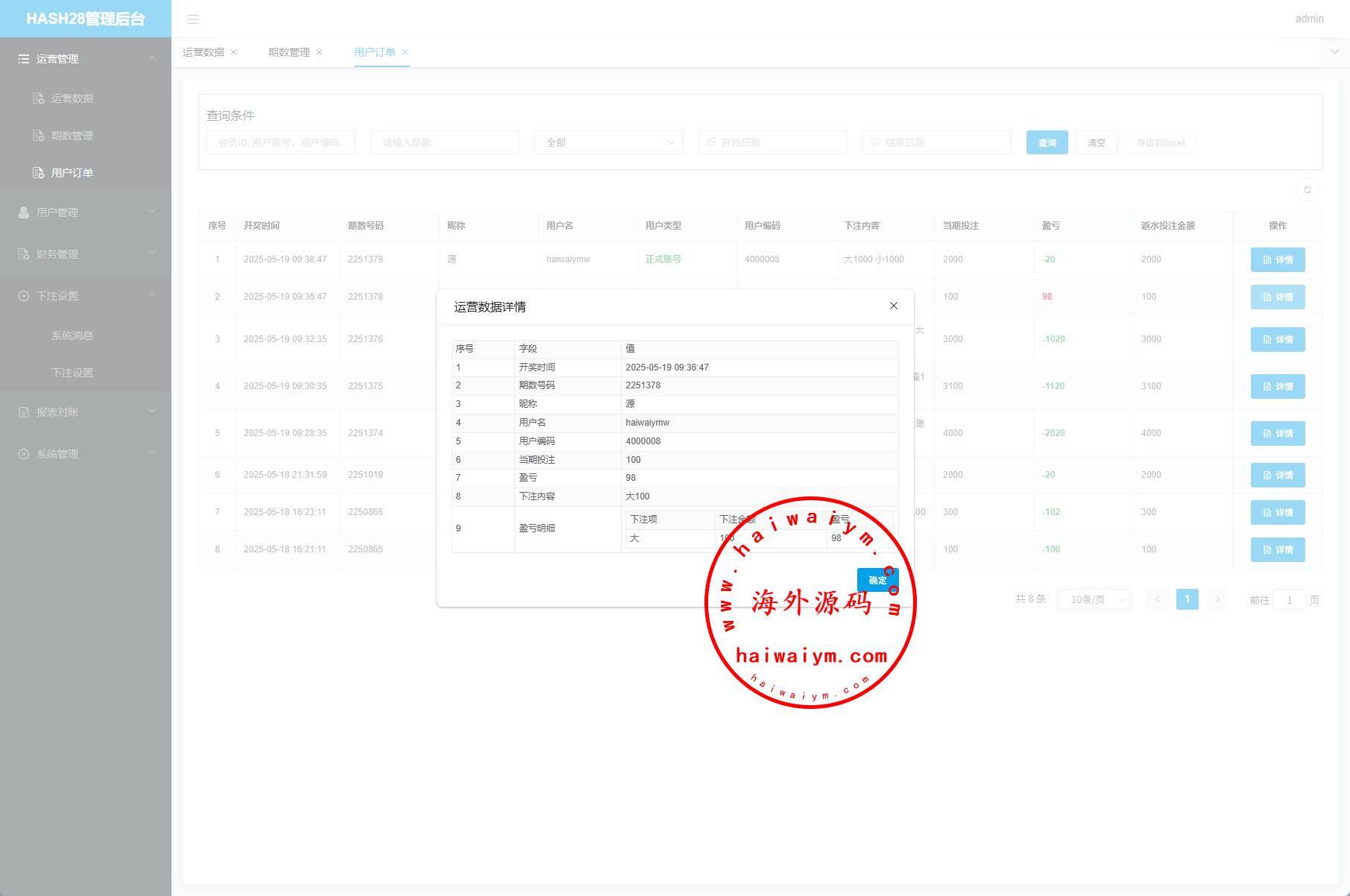Select 系统消息 in the sidebar

(72, 335)
